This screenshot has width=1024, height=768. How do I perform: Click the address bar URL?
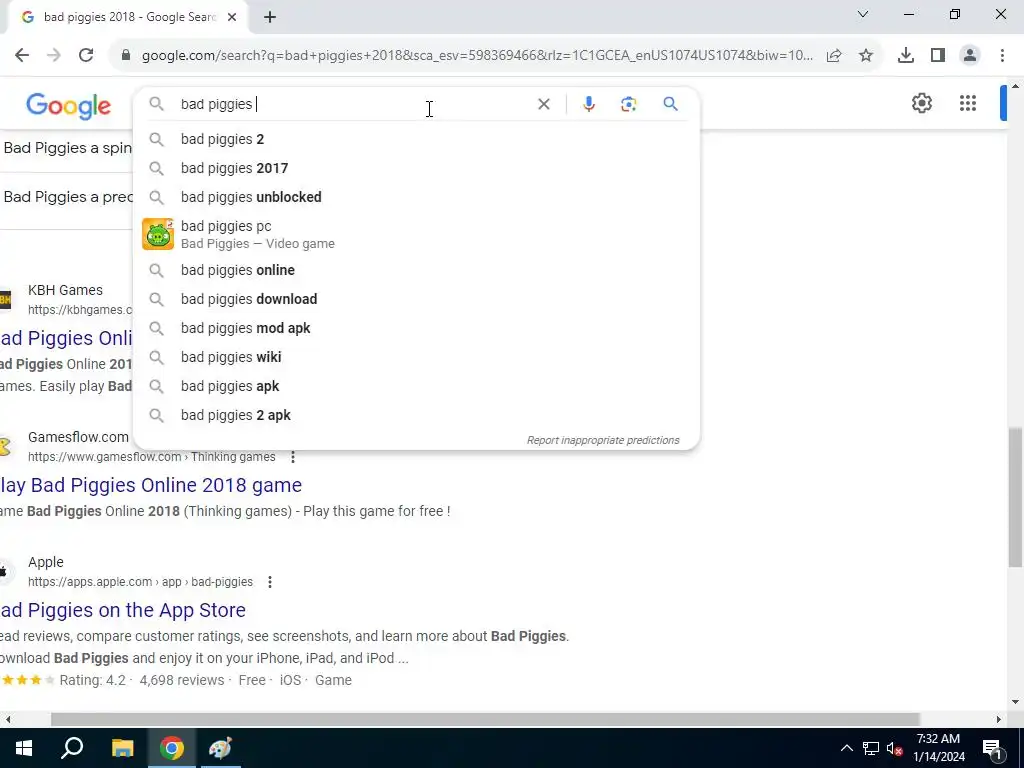pos(477,56)
